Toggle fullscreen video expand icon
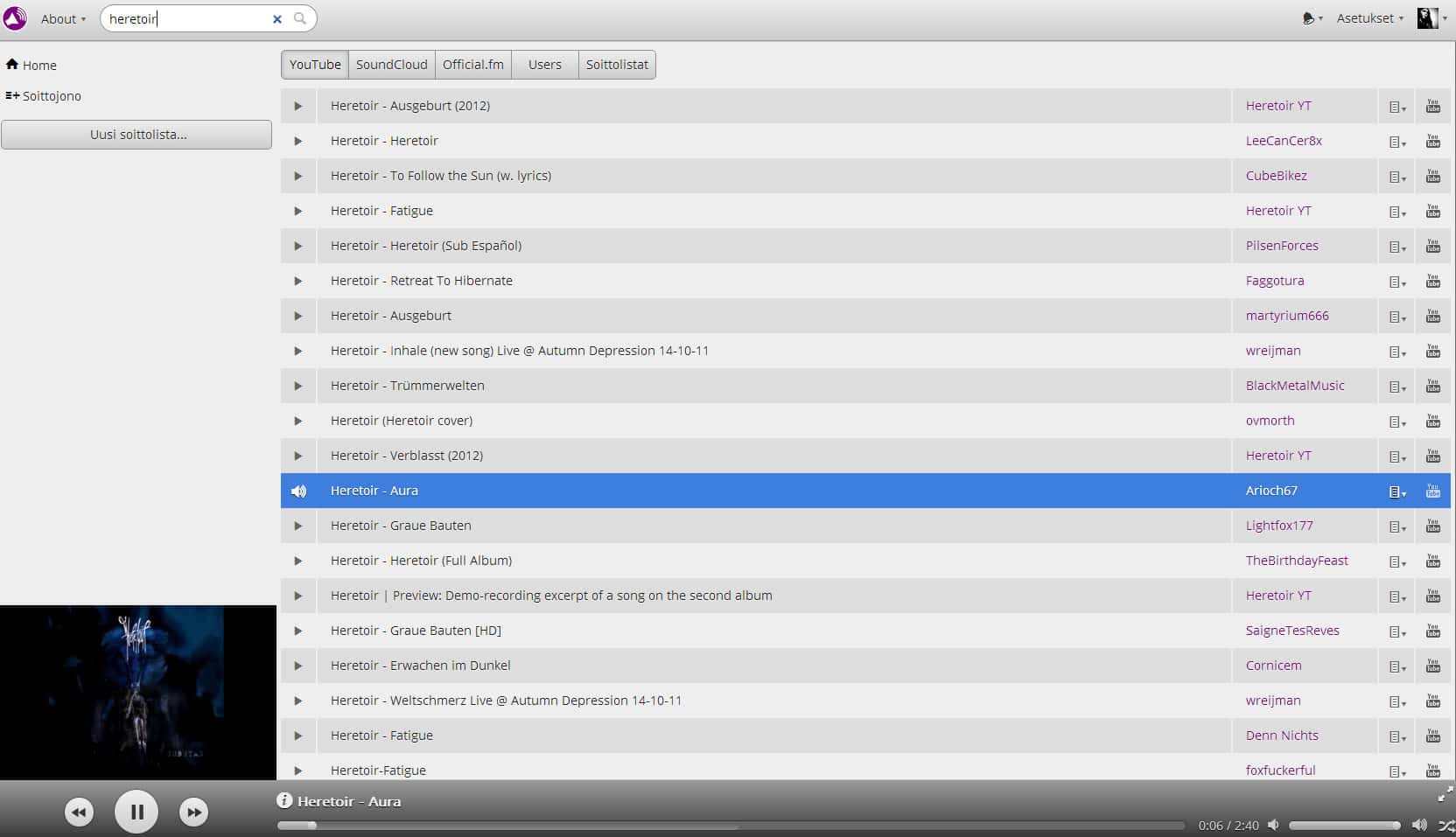Screen dimensions: 1456x837 click(x=1445, y=794)
